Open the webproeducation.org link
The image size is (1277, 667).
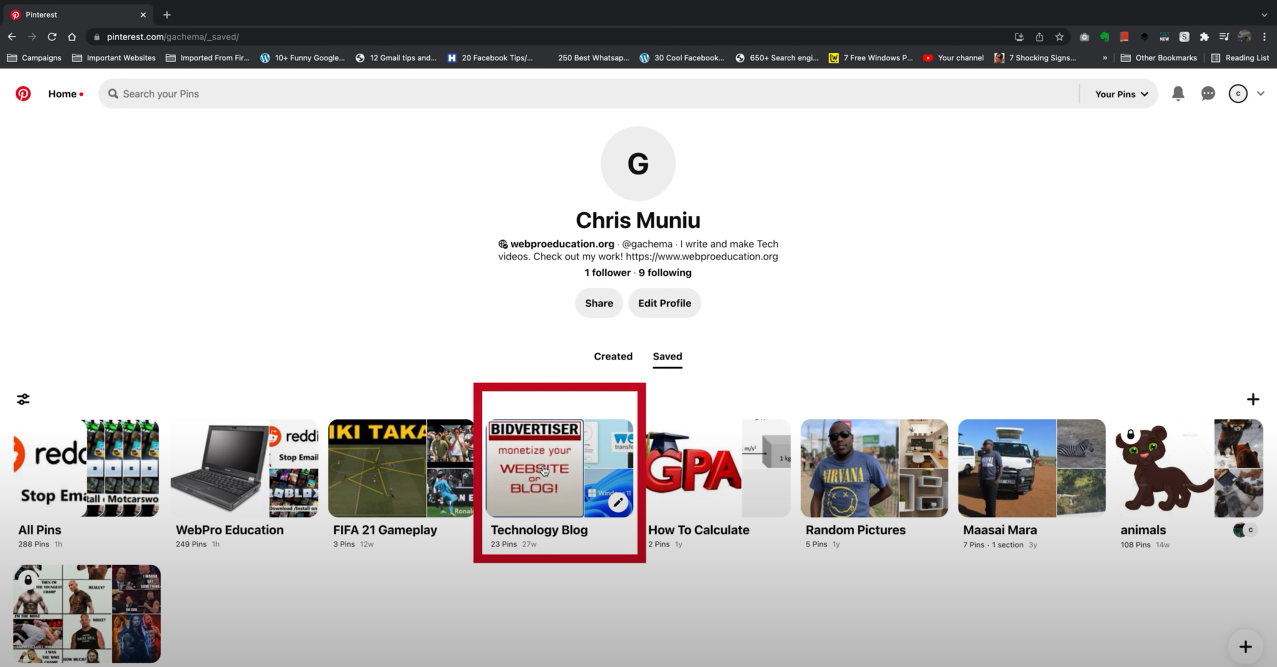[x=561, y=244]
